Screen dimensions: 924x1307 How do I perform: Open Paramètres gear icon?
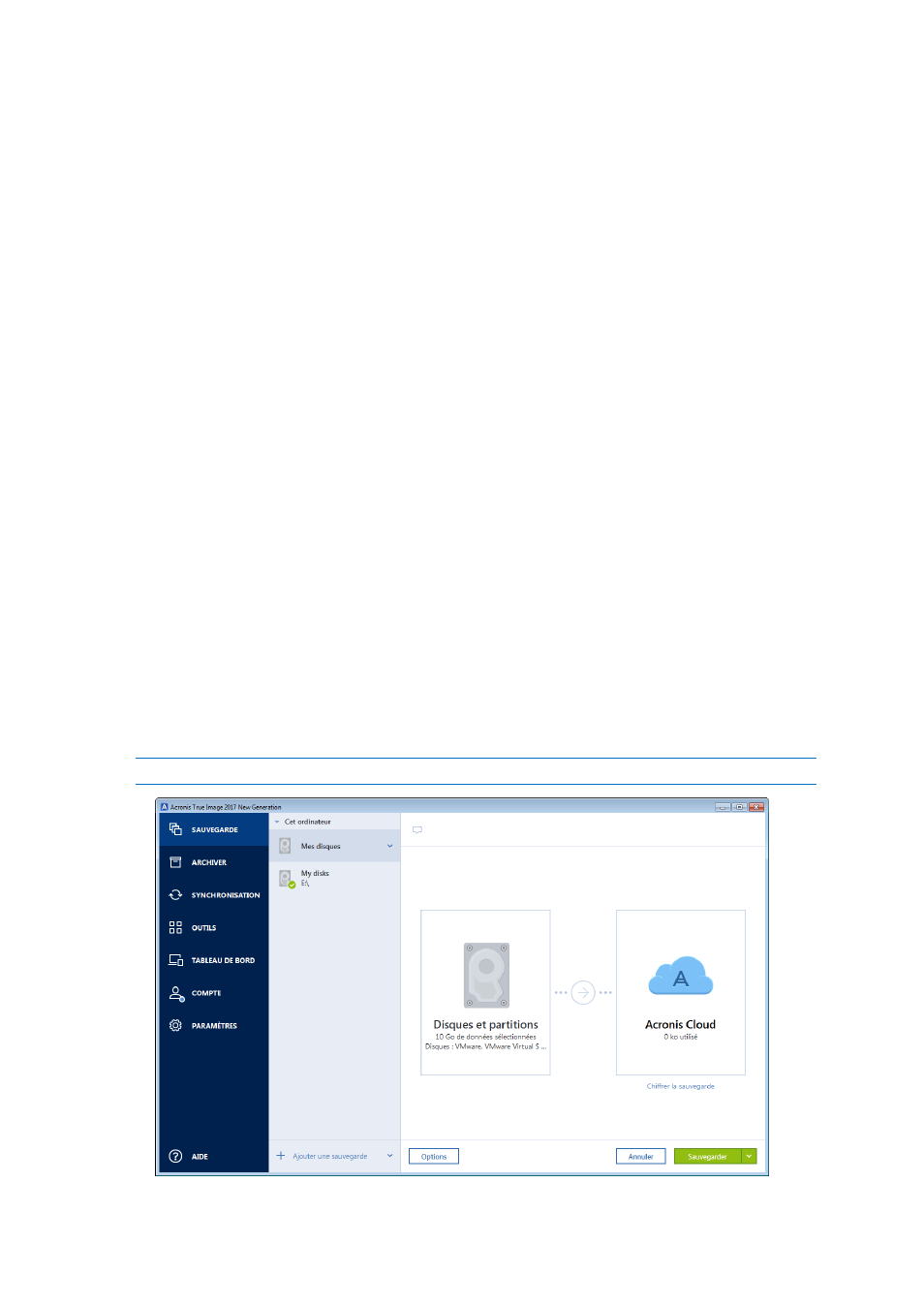pyautogui.click(x=175, y=1025)
